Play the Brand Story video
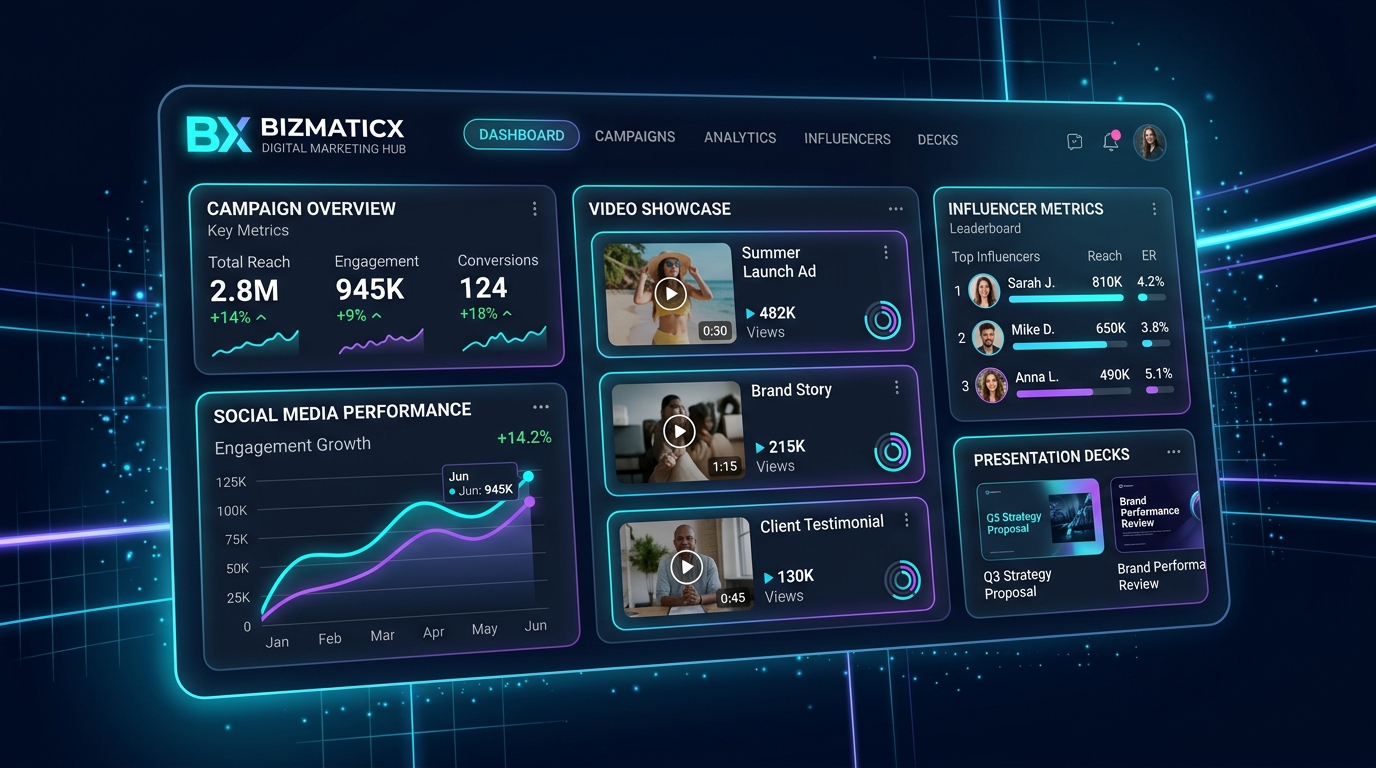 [679, 431]
